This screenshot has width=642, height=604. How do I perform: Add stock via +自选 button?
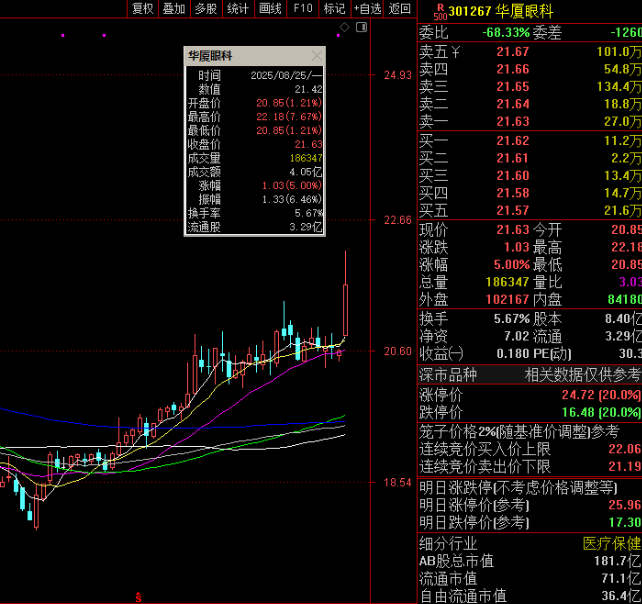367,8
